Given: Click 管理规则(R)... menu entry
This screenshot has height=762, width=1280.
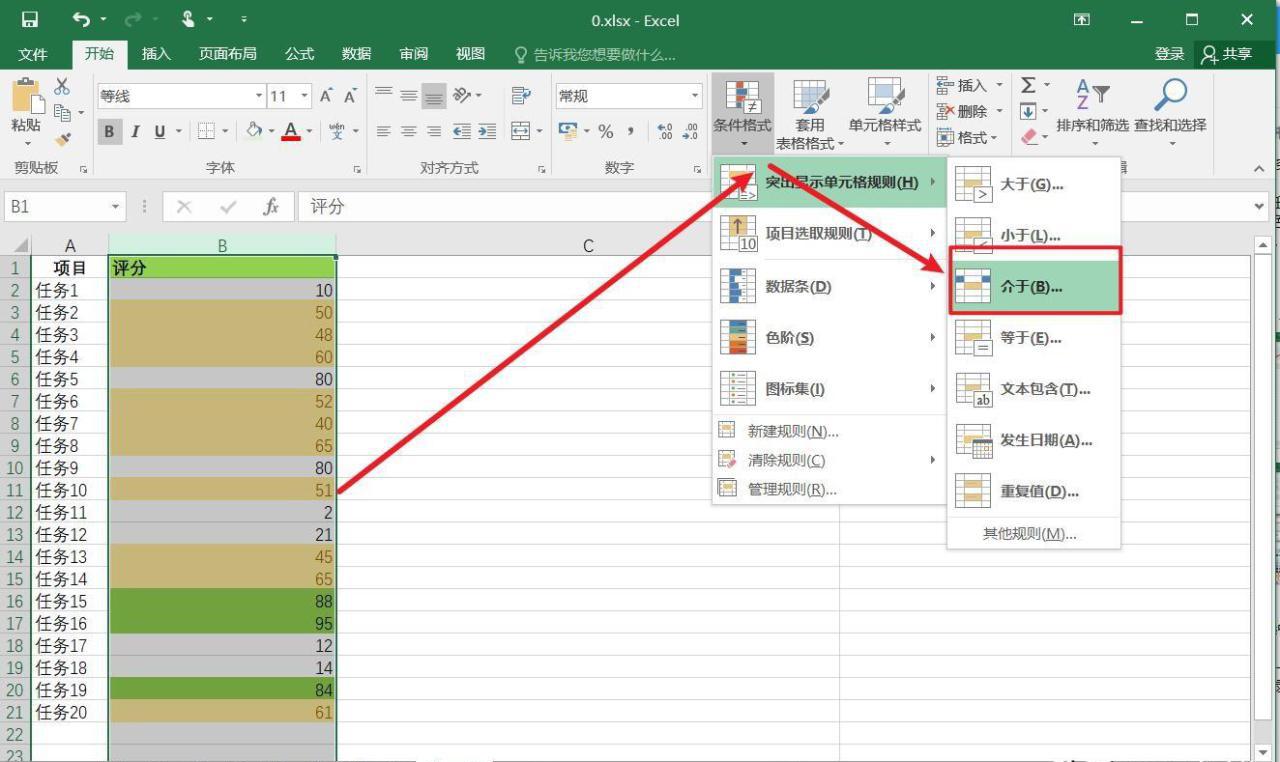Looking at the screenshot, I should pyautogui.click(x=829, y=489).
